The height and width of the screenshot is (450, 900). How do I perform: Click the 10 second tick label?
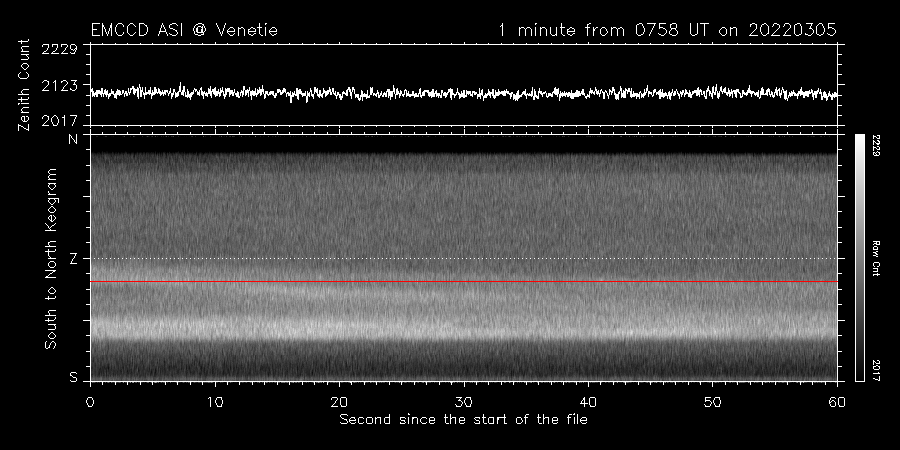coord(215,402)
